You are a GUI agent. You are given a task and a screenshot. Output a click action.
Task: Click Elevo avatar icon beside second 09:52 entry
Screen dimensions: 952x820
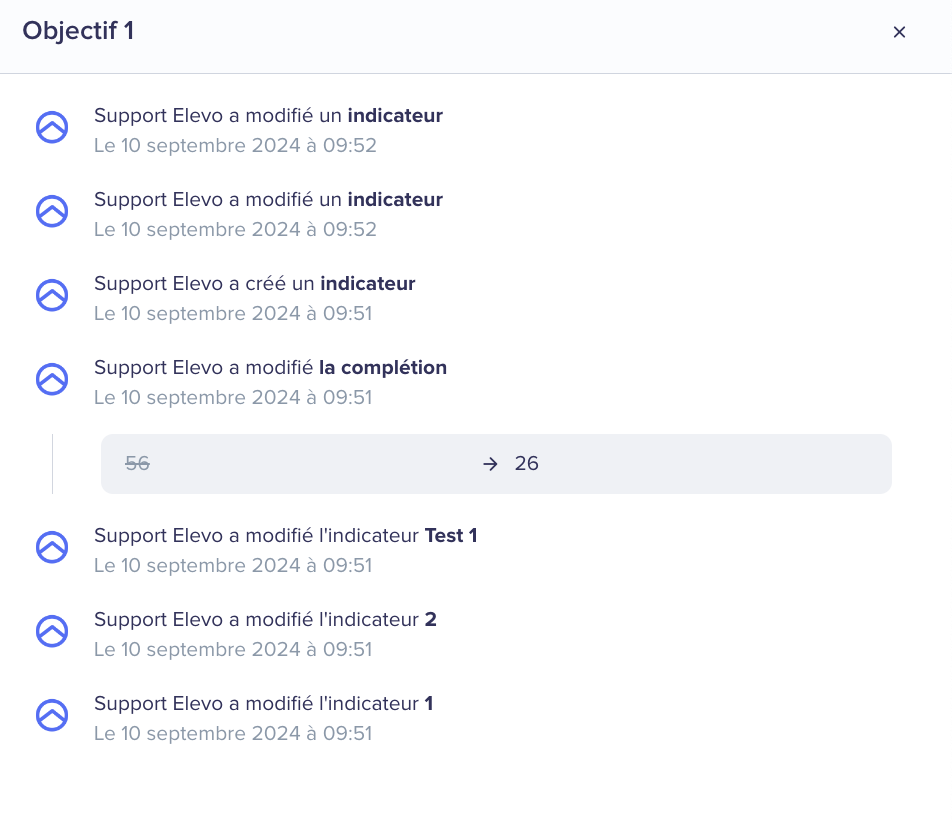52,211
